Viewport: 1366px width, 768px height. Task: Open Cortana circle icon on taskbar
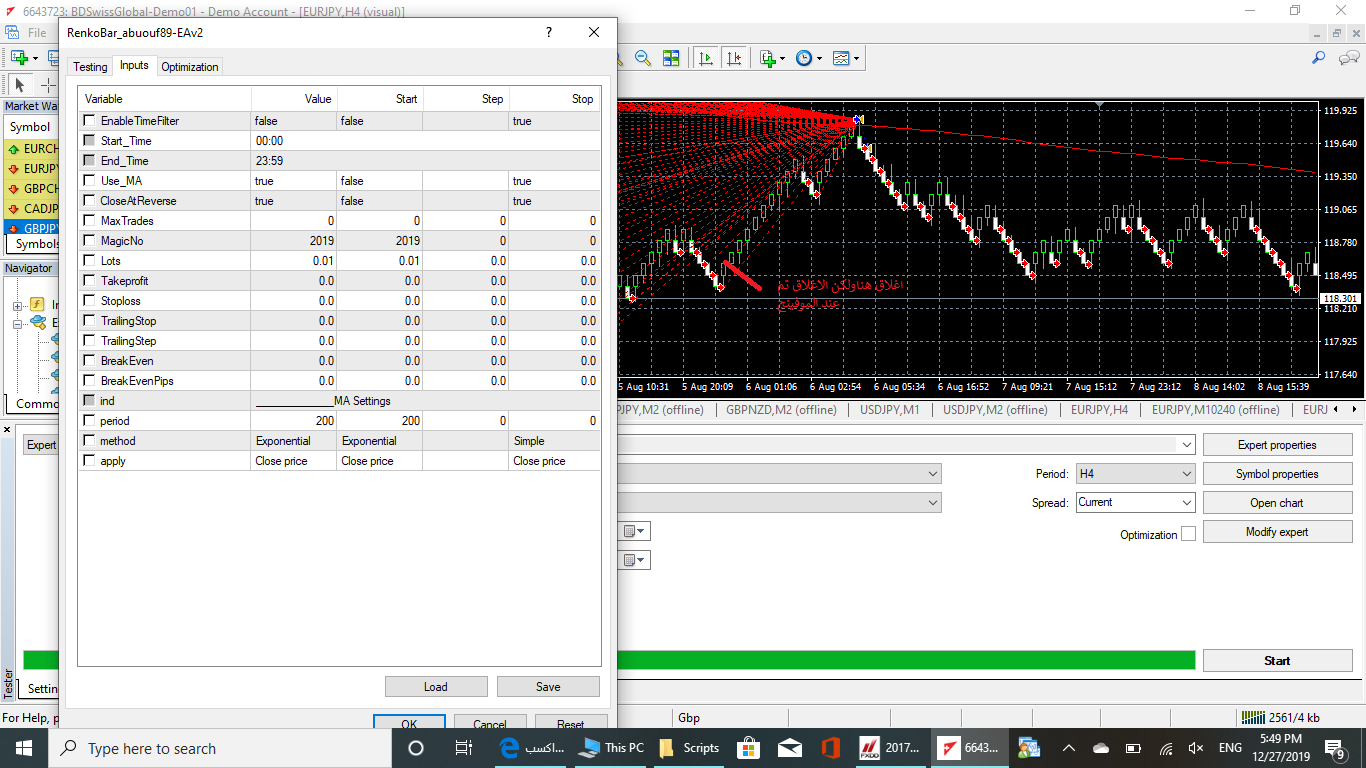(x=416, y=748)
